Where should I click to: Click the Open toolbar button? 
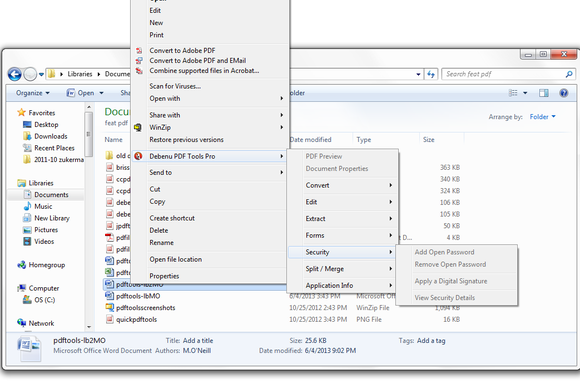point(81,93)
